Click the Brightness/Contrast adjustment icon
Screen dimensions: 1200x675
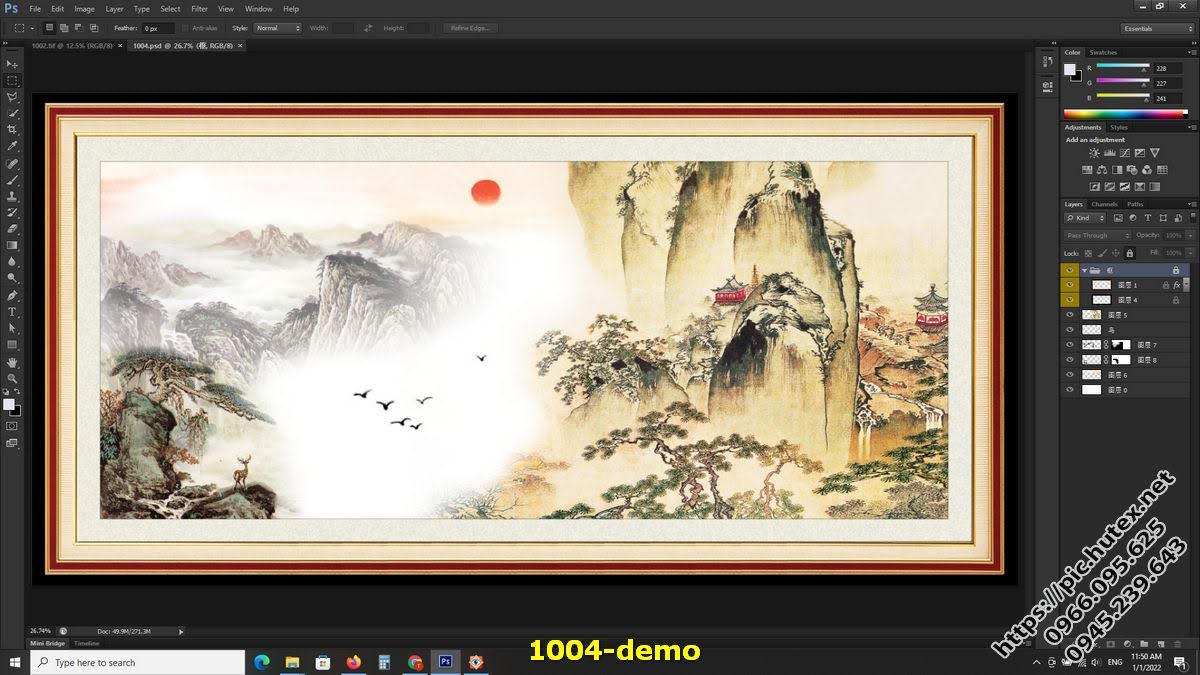coord(1094,153)
